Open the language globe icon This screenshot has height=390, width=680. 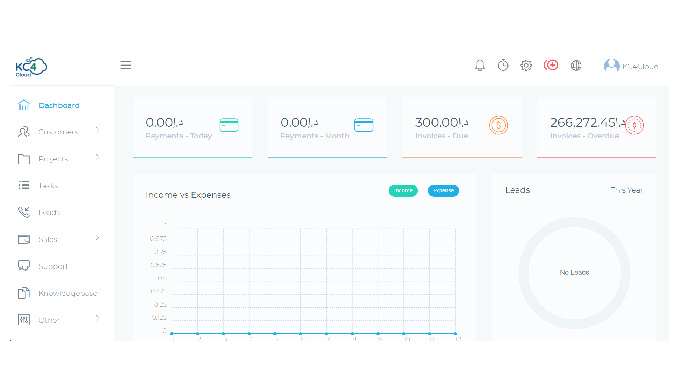pos(576,66)
